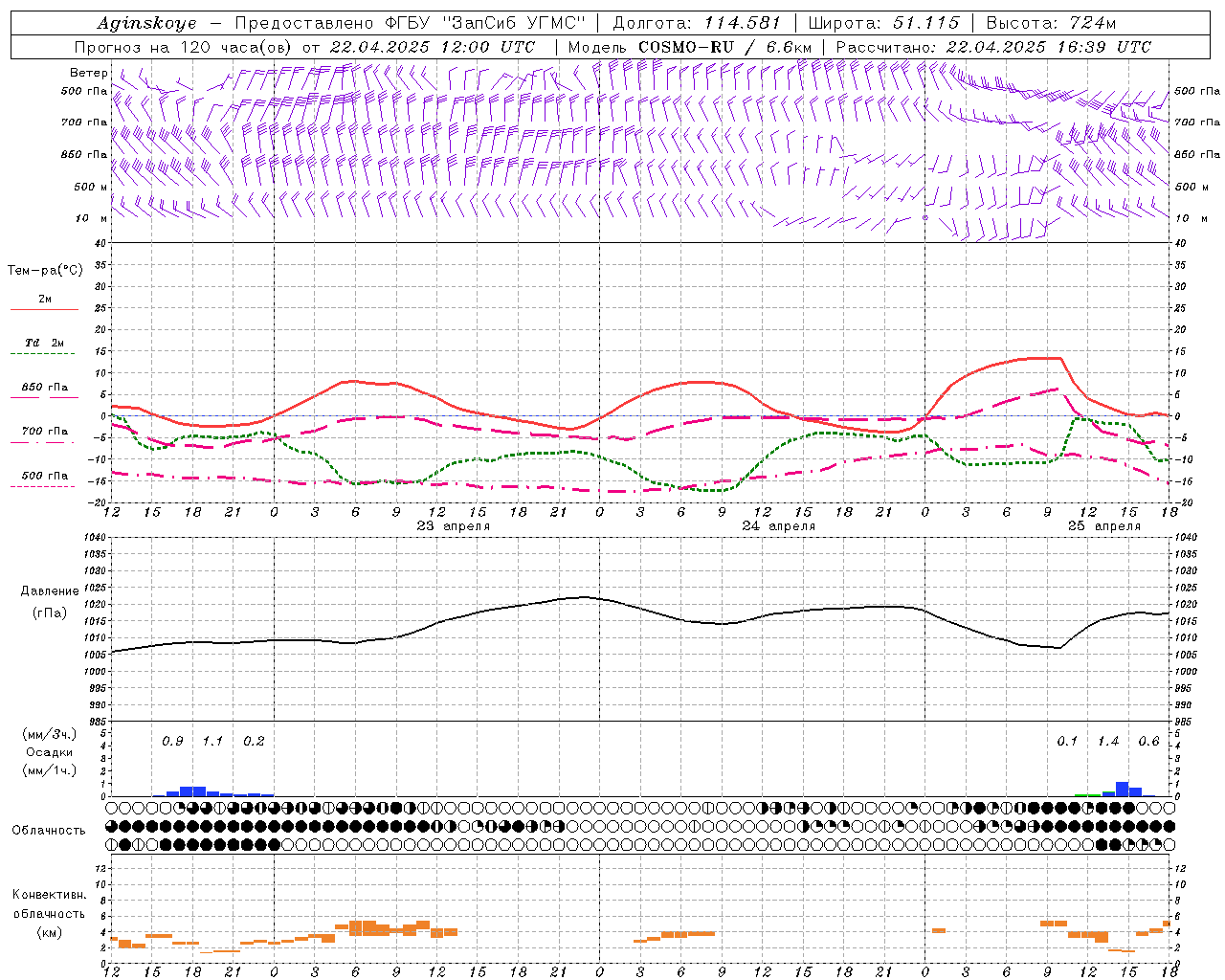1225x980 pixels.
Task: Click the 'Давление' pressure panel label
Action: click(50, 591)
